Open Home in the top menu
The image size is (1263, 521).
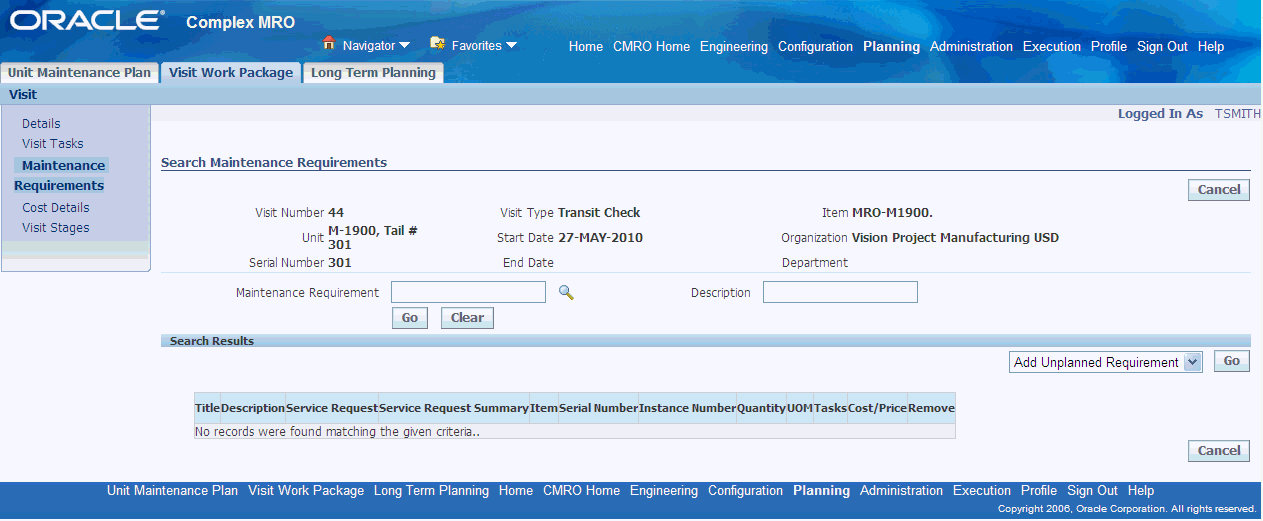click(586, 47)
